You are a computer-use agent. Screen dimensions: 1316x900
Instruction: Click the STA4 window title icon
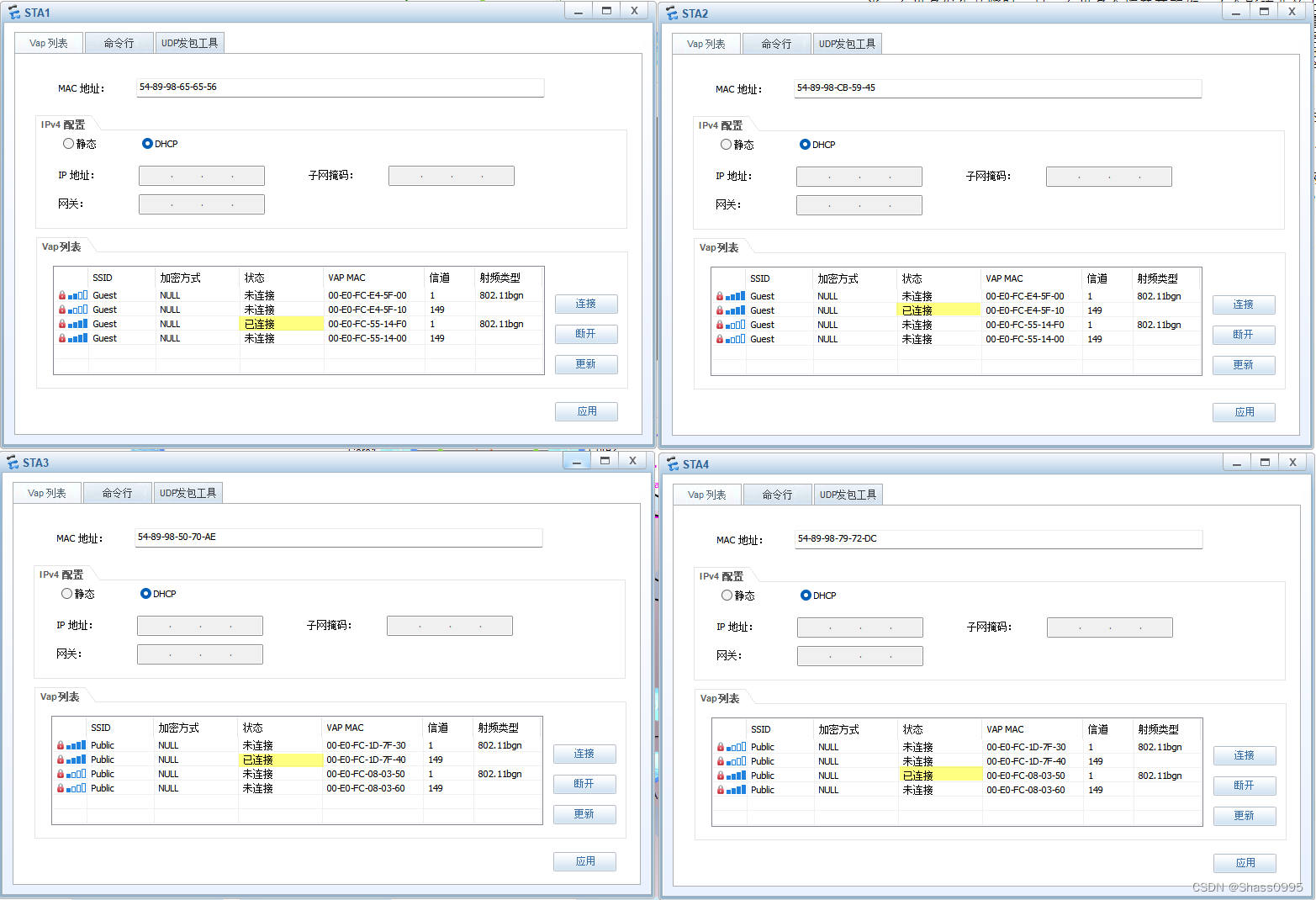pos(672,464)
